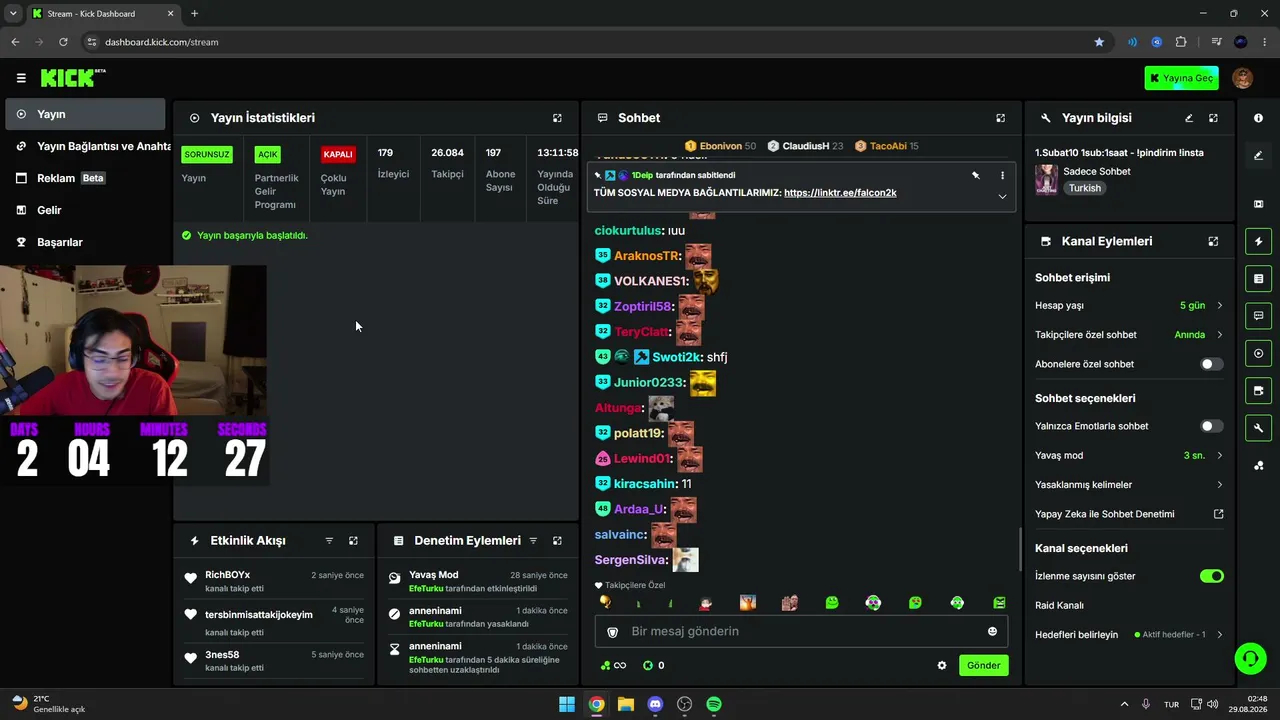Open the hamburger navigation menu
Screen dimensions: 1280x720
(x=21, y=78)
